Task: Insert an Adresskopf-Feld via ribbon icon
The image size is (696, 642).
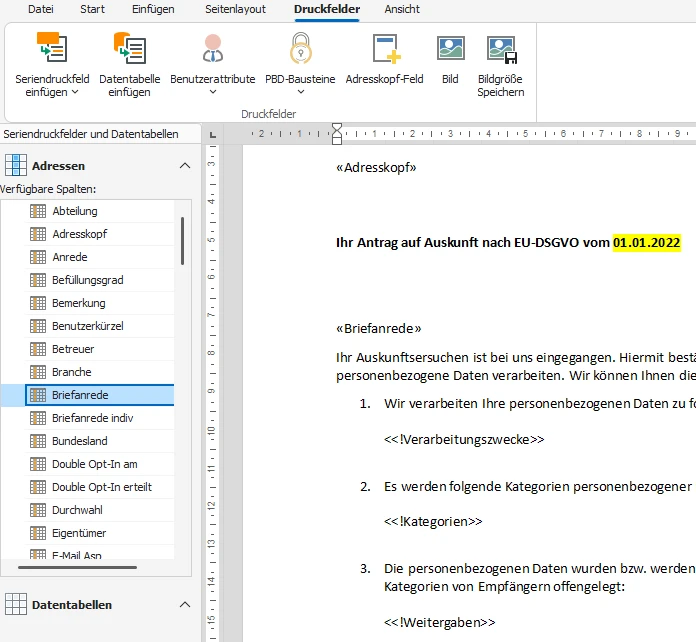Action: pyautogui.click(x=386, y=48)
